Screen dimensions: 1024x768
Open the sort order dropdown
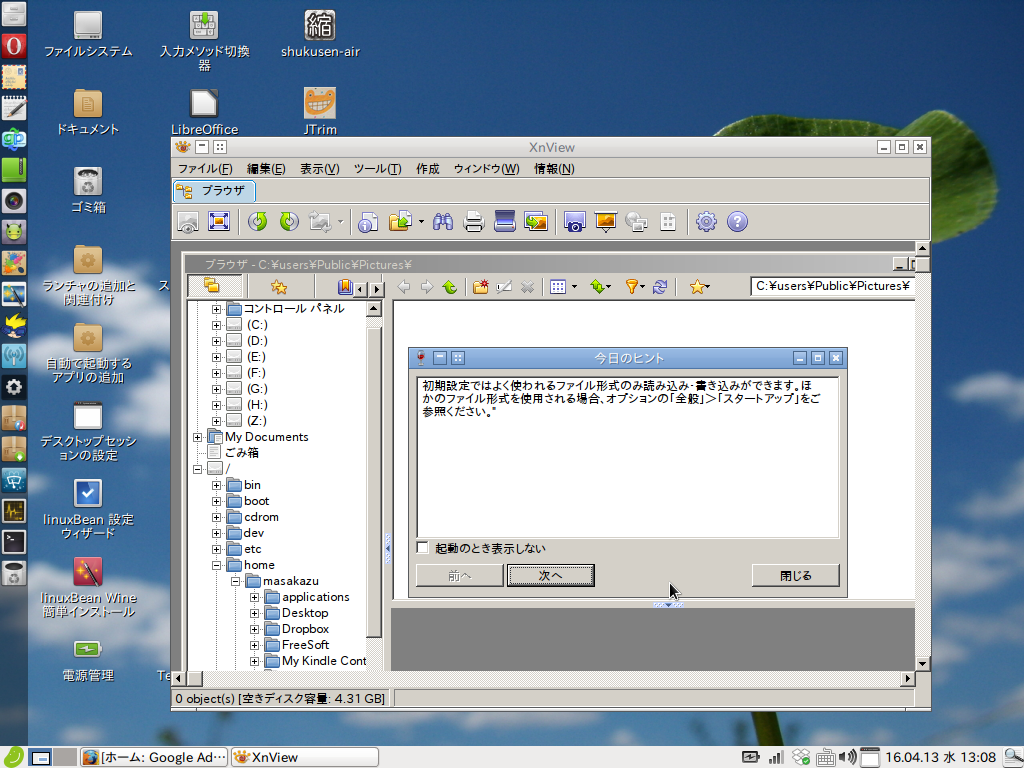point(609,286)
